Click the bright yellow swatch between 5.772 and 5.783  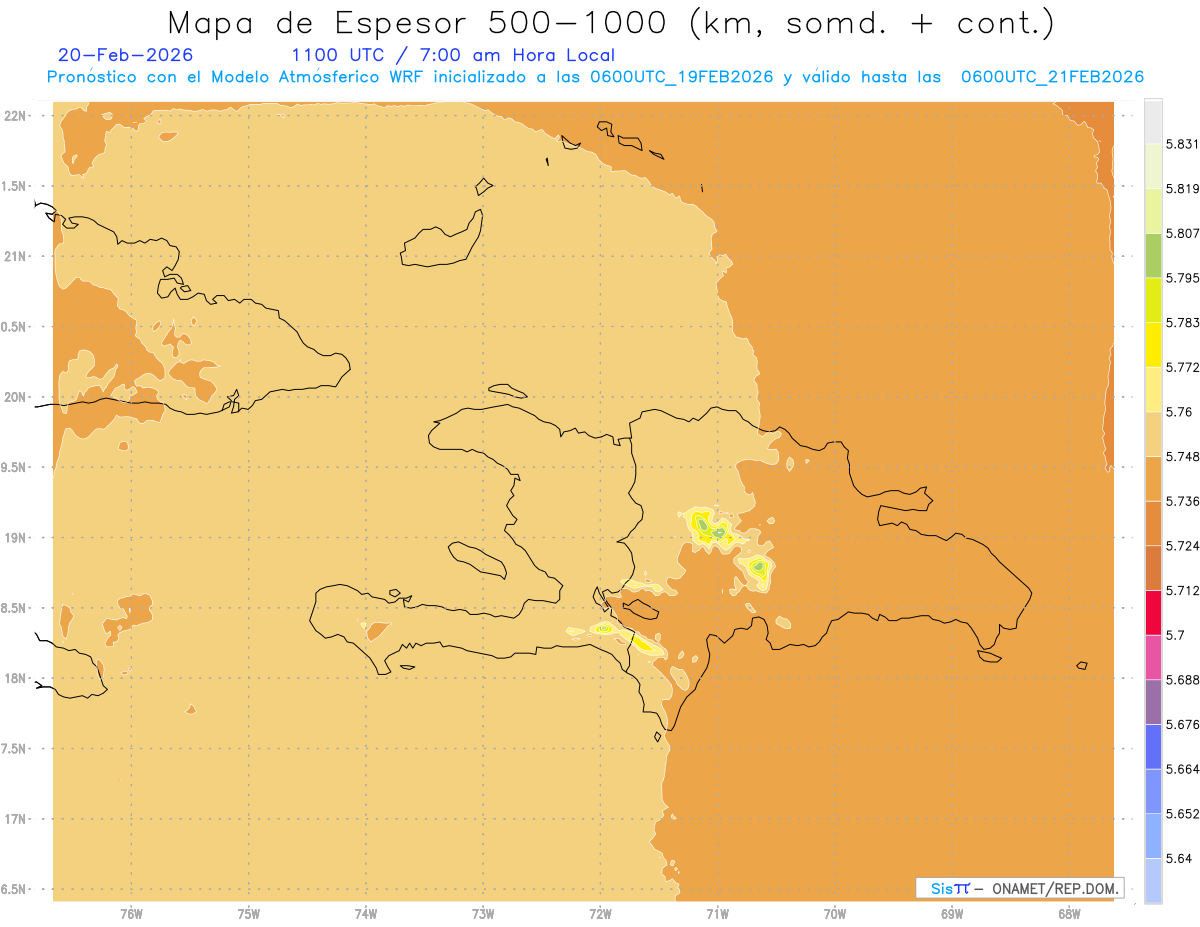(x=1153, y=344)
